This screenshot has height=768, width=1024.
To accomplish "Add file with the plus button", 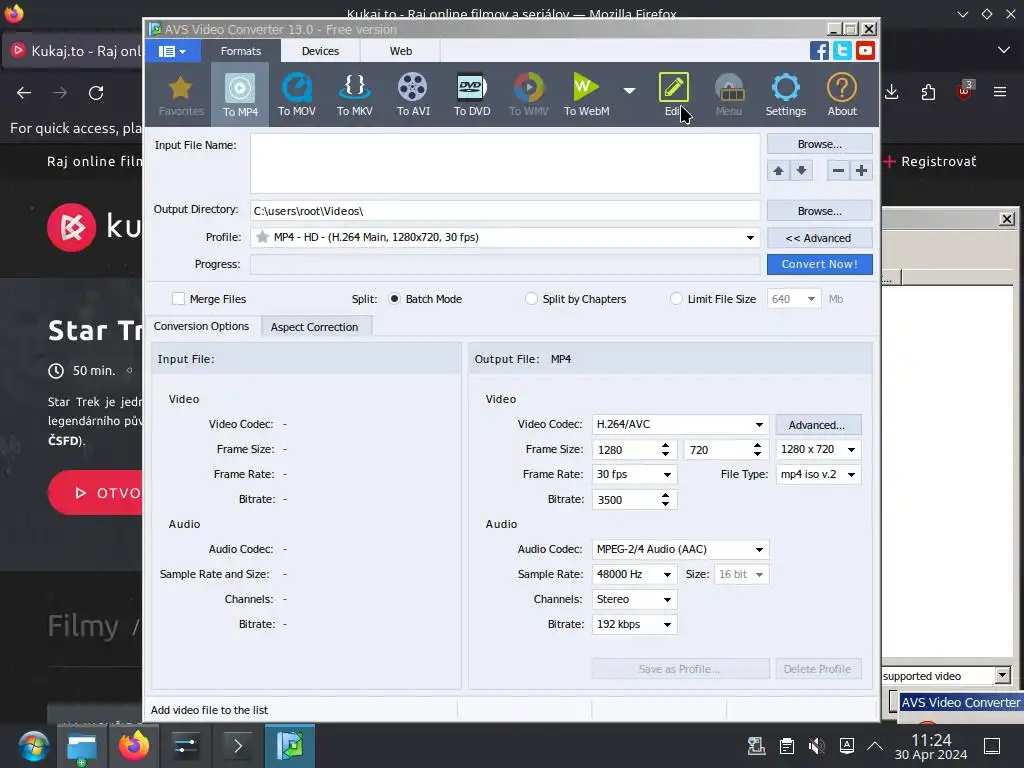I will (x=861, y=171).
